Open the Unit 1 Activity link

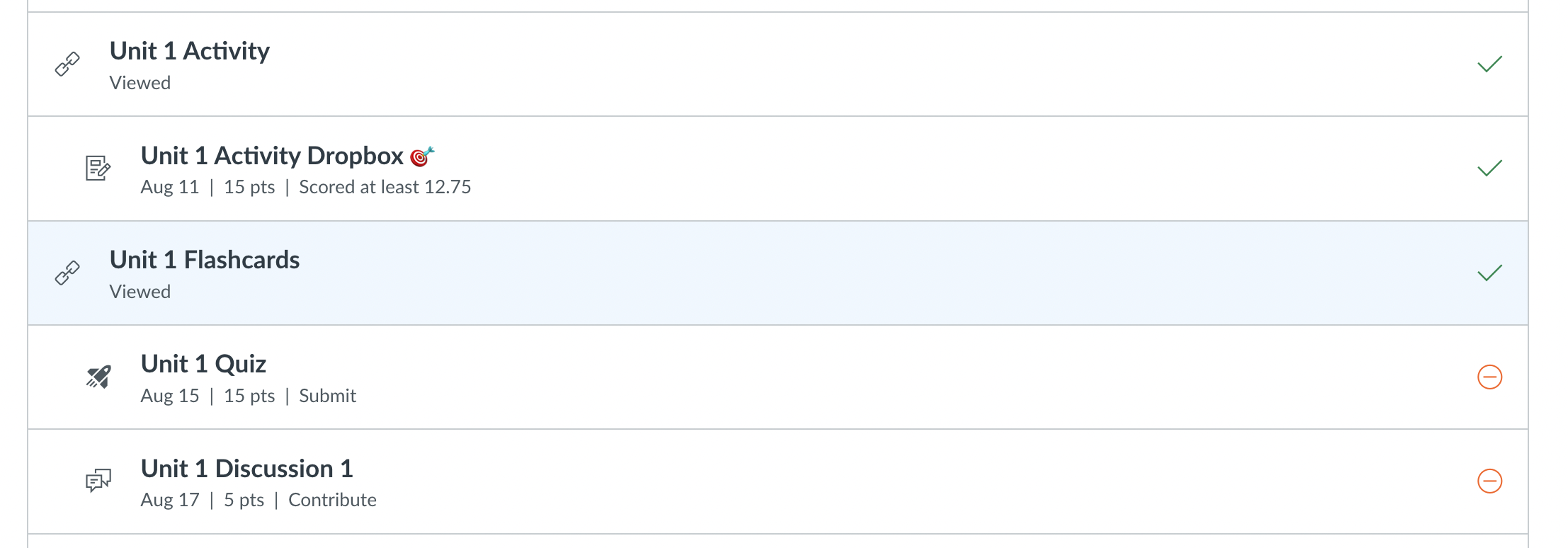point(190,51)
